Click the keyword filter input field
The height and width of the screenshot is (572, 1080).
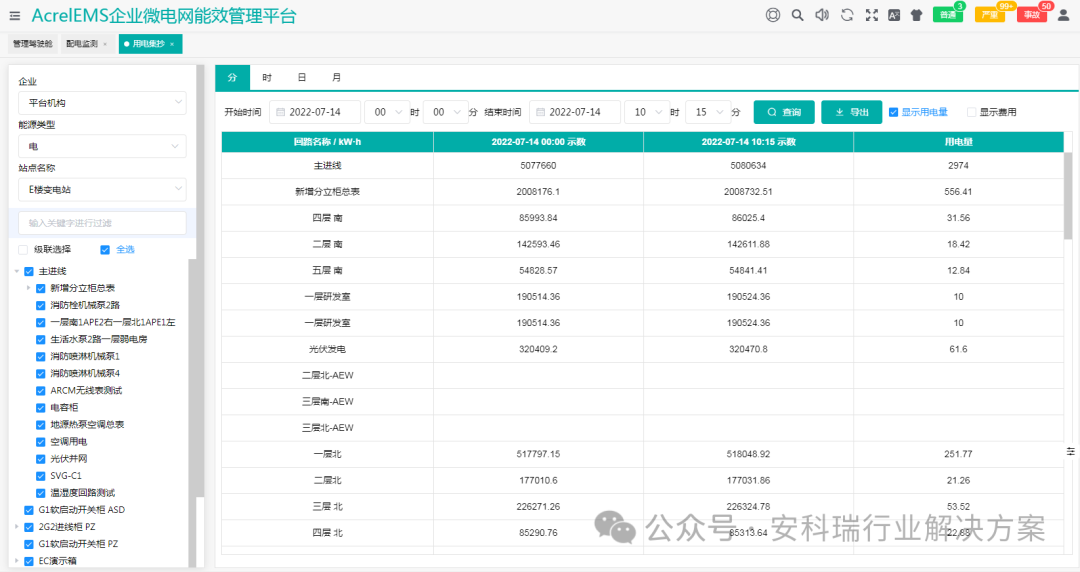click(x=102, y=223)
